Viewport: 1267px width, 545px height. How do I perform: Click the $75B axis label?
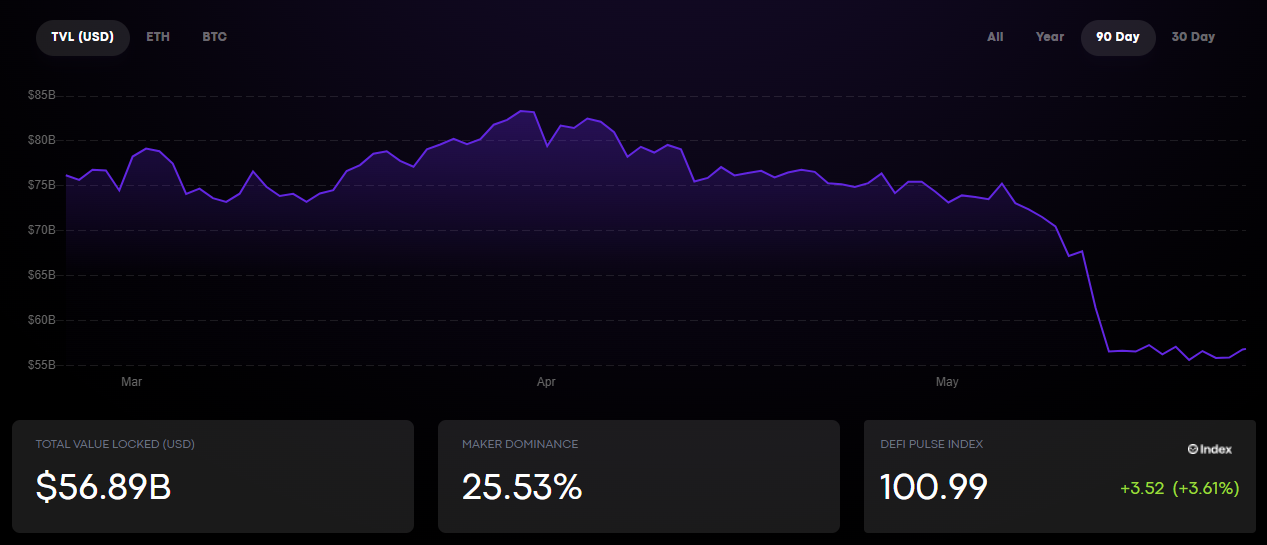pyautogui.click(x=41, y=185)
